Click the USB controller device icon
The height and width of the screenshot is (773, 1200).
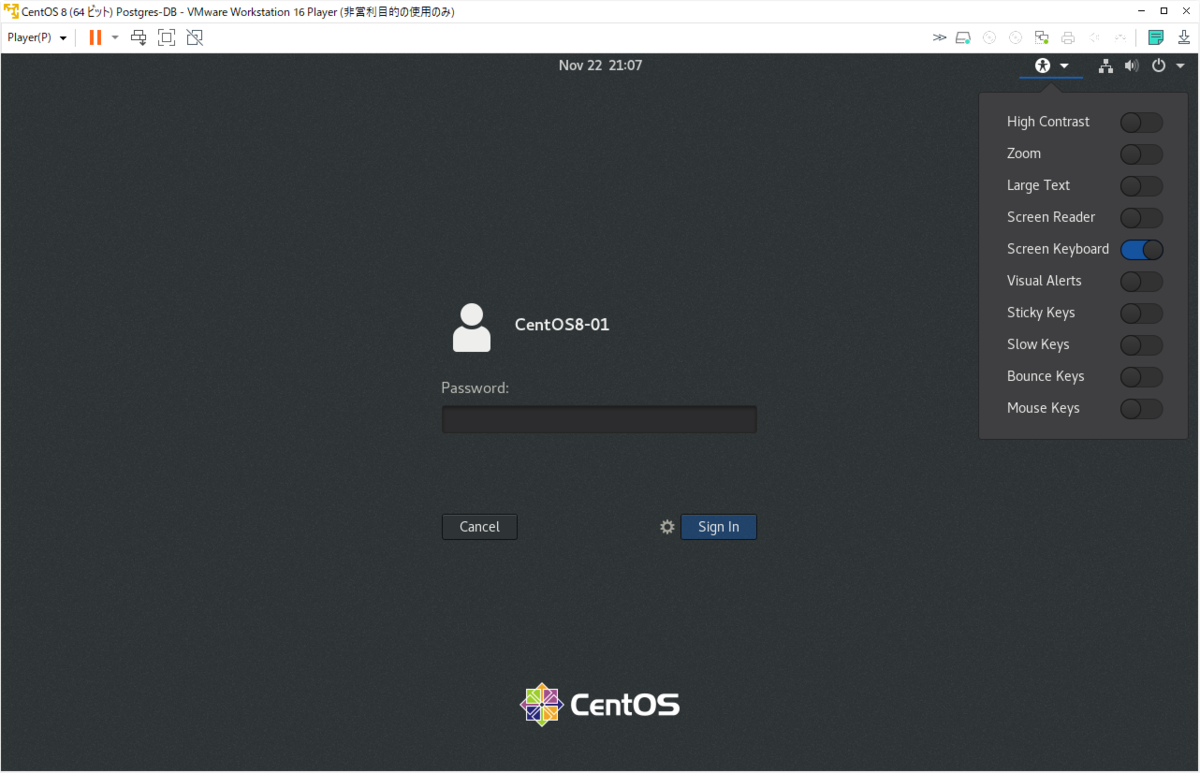pyautogui.click(x=1120, y=38)
